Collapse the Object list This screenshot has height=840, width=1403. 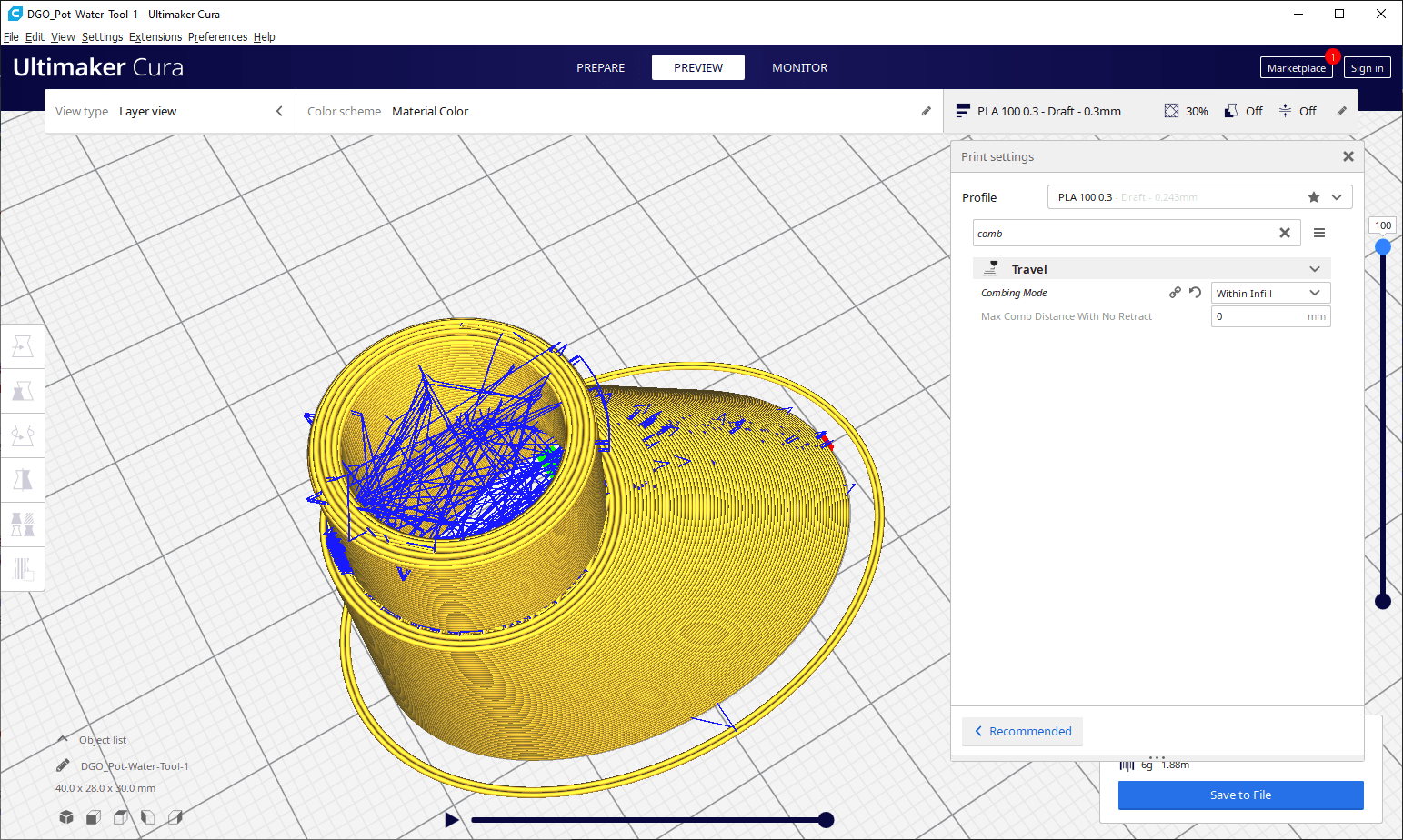point(62,739)
